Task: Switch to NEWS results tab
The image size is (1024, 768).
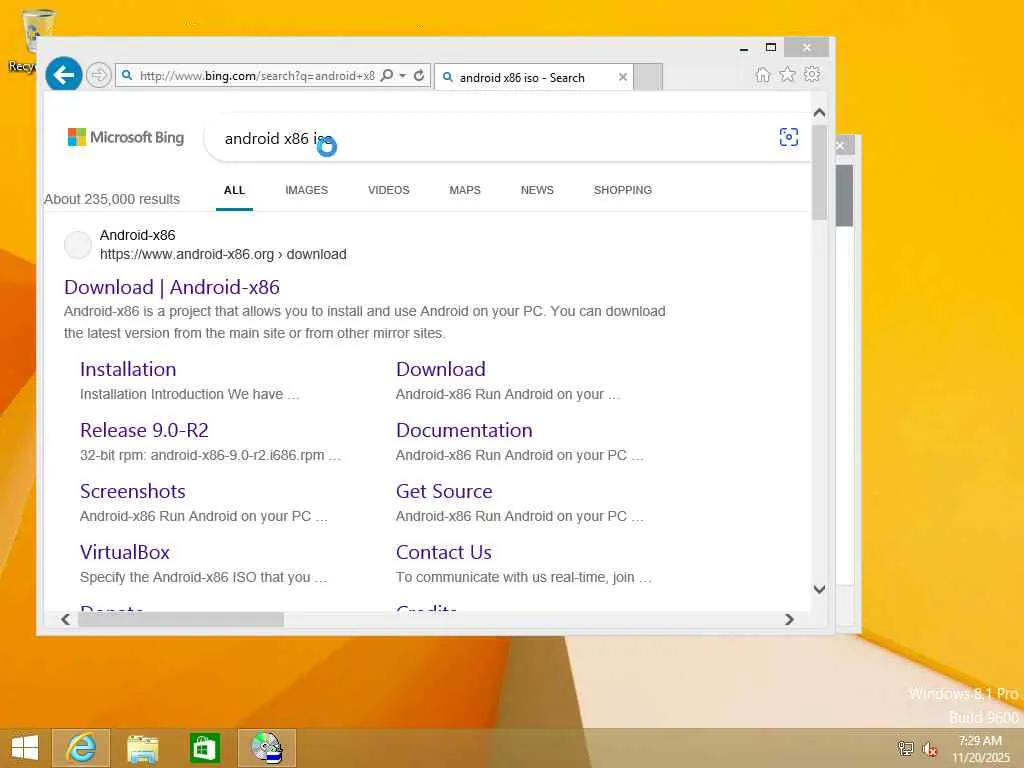Action: 537,190
